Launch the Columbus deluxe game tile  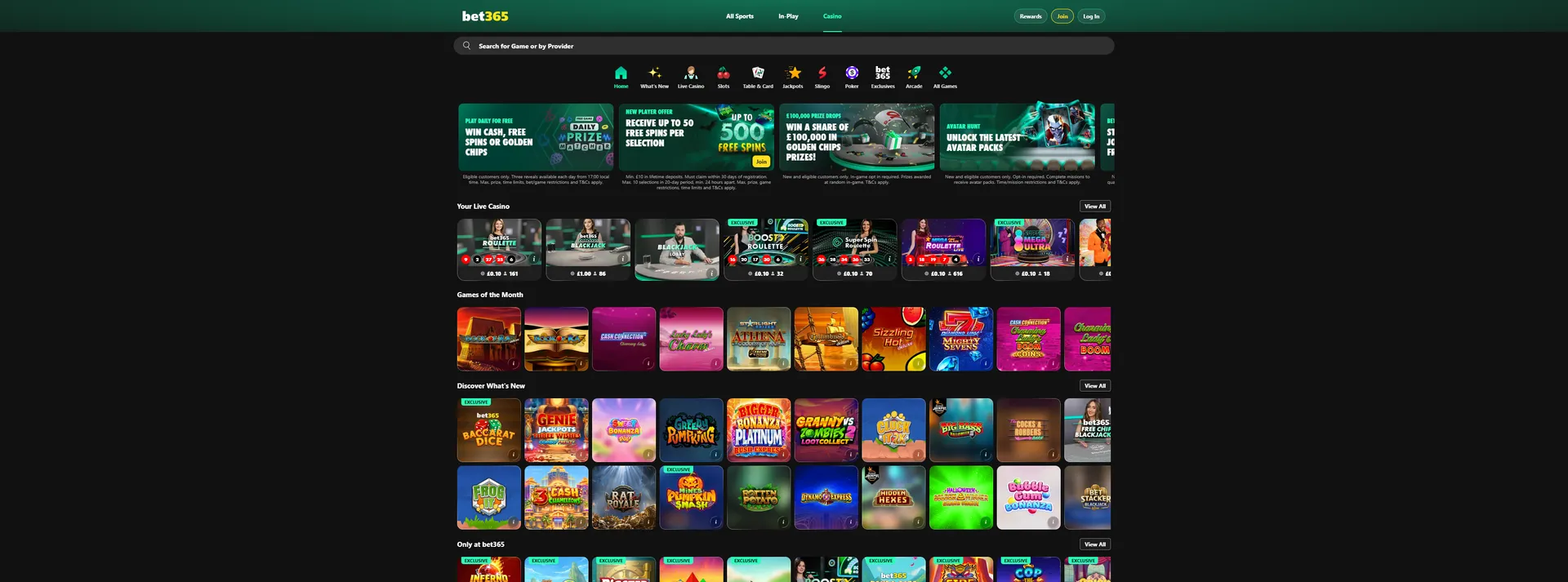click(x=826, y=339)
